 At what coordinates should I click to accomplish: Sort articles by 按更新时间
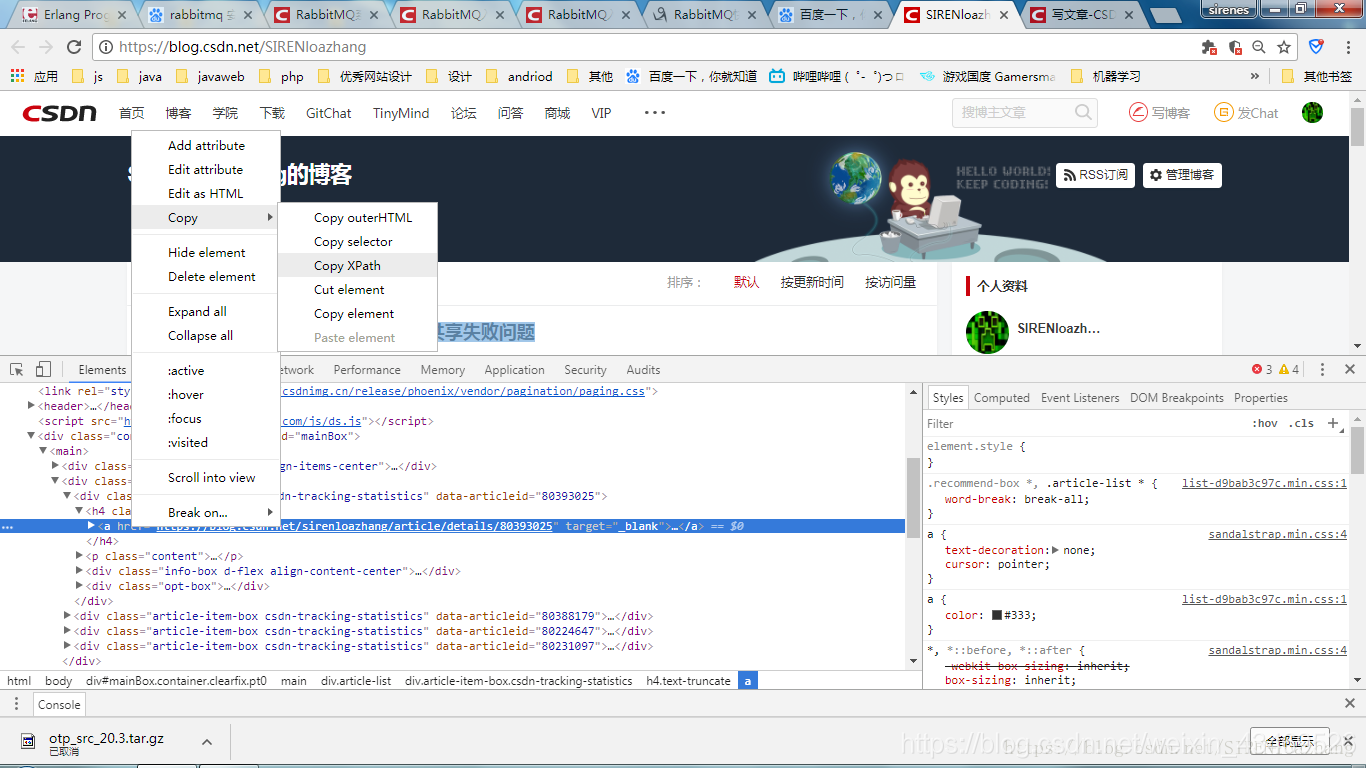click(812, 282)
